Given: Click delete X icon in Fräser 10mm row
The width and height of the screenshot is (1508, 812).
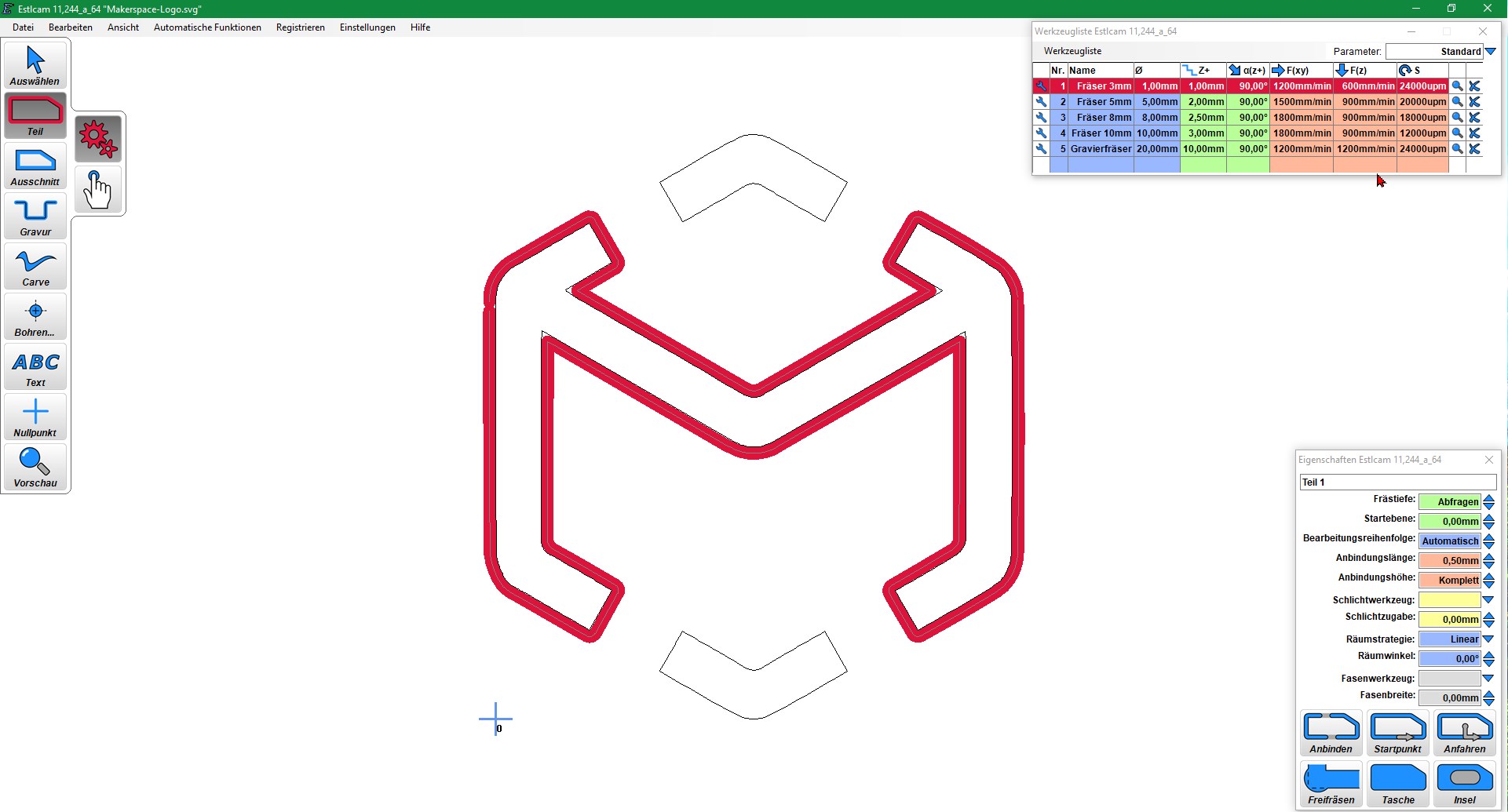Looking at the screenshot, I should [1474, 133].
